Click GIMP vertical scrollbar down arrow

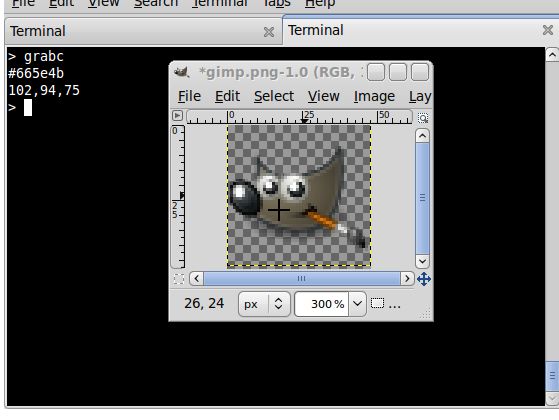[x=422, y=261]
